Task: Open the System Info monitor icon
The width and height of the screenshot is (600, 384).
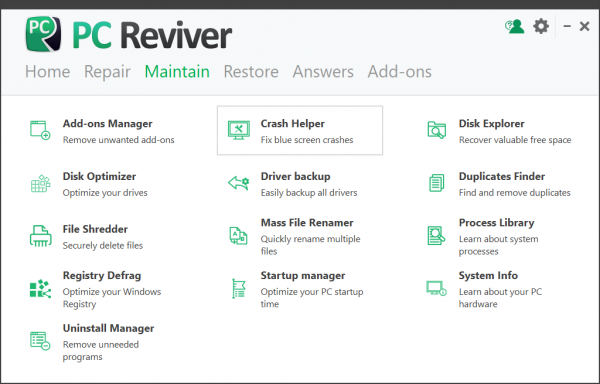Action: [x=437, y=288]
